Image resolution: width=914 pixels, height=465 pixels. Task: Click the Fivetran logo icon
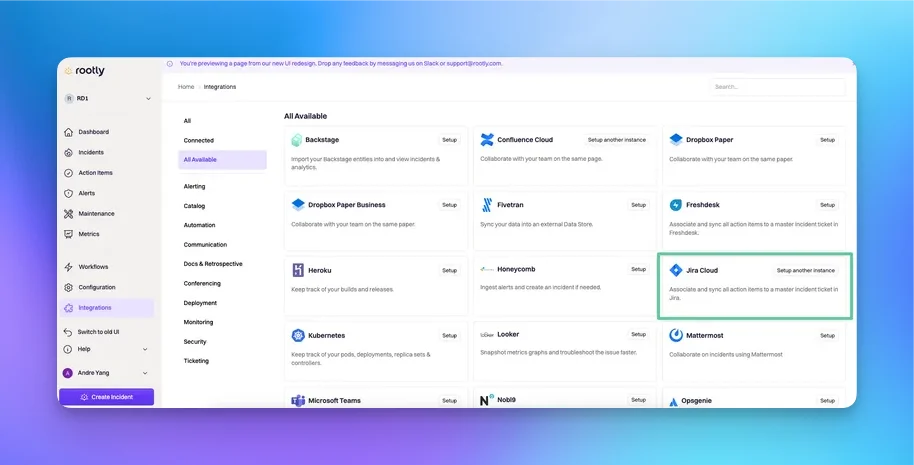pyautogui.click(x=487, y=205)
